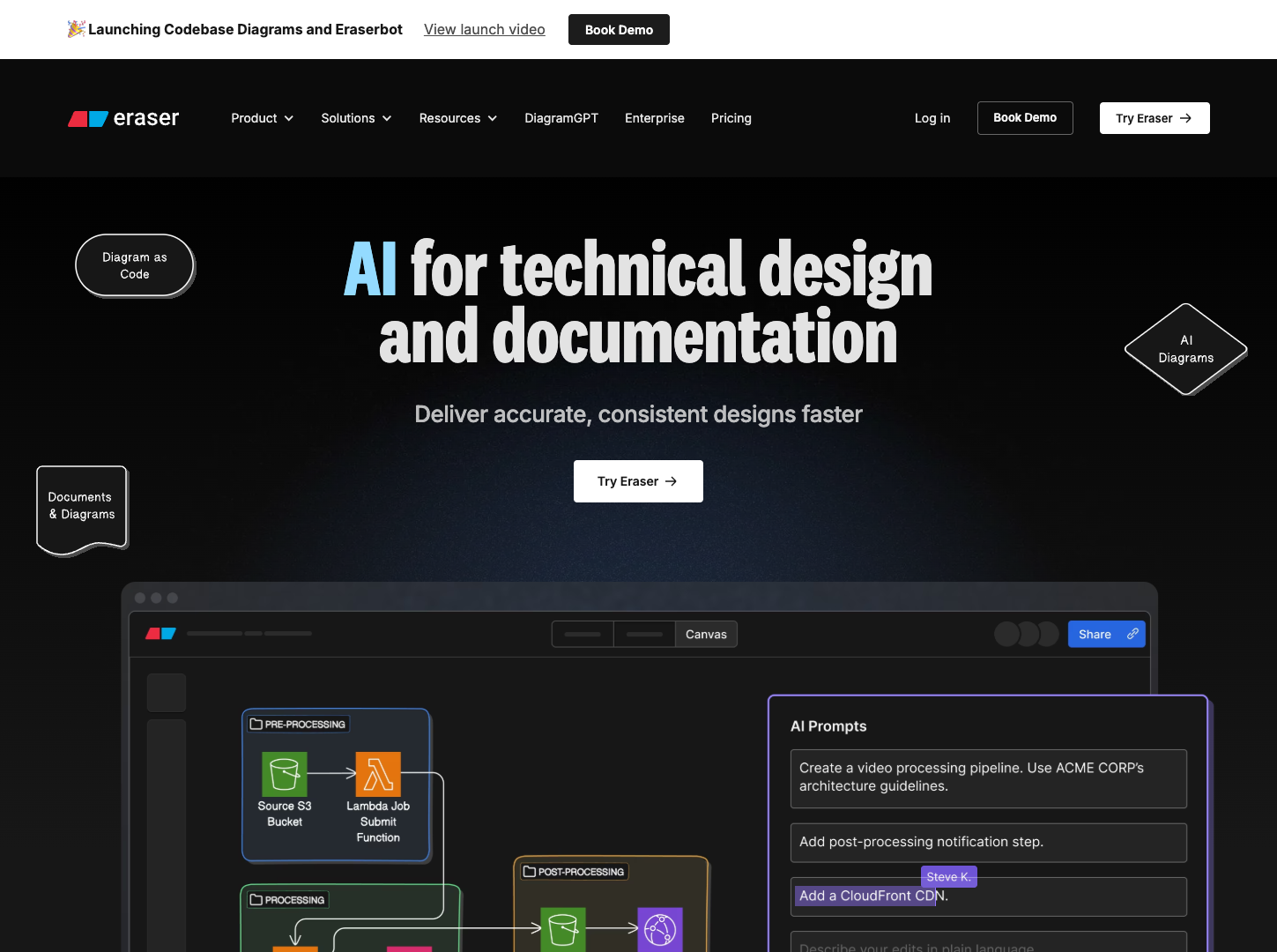Click View launch video link

(484, 29)
